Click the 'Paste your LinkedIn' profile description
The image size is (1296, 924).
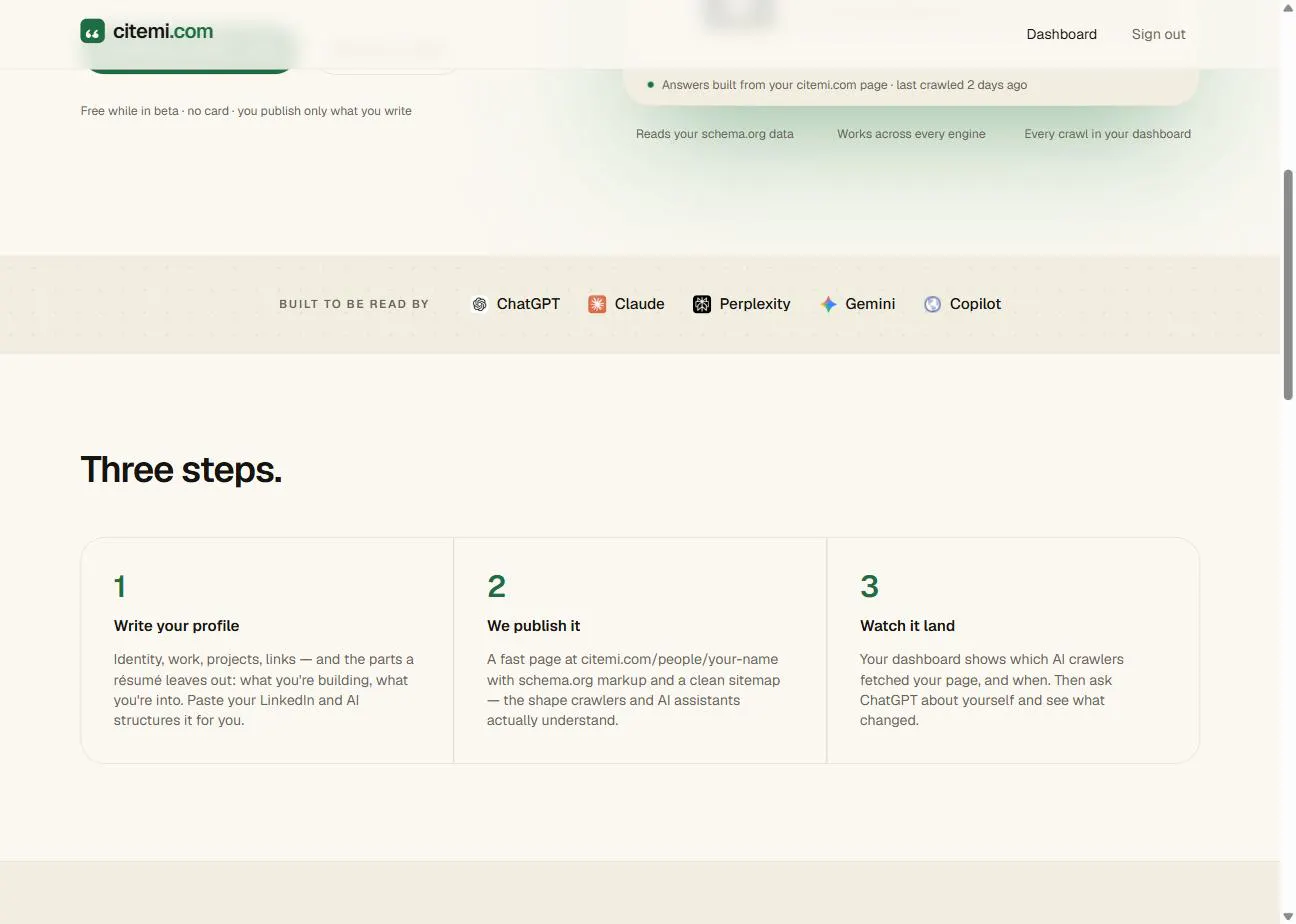tap(264, 690)
